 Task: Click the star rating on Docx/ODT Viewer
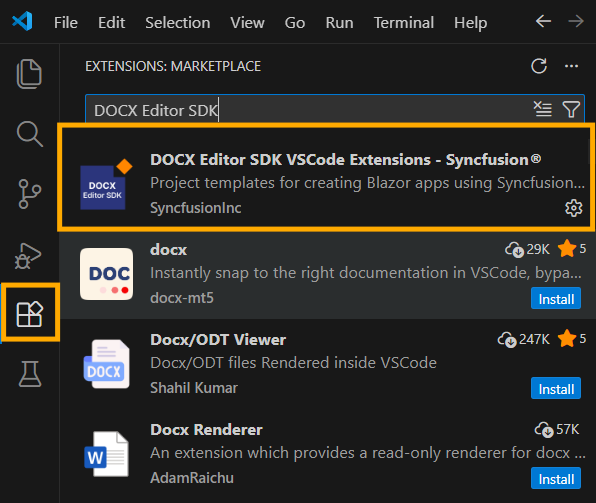pos(572,338)
